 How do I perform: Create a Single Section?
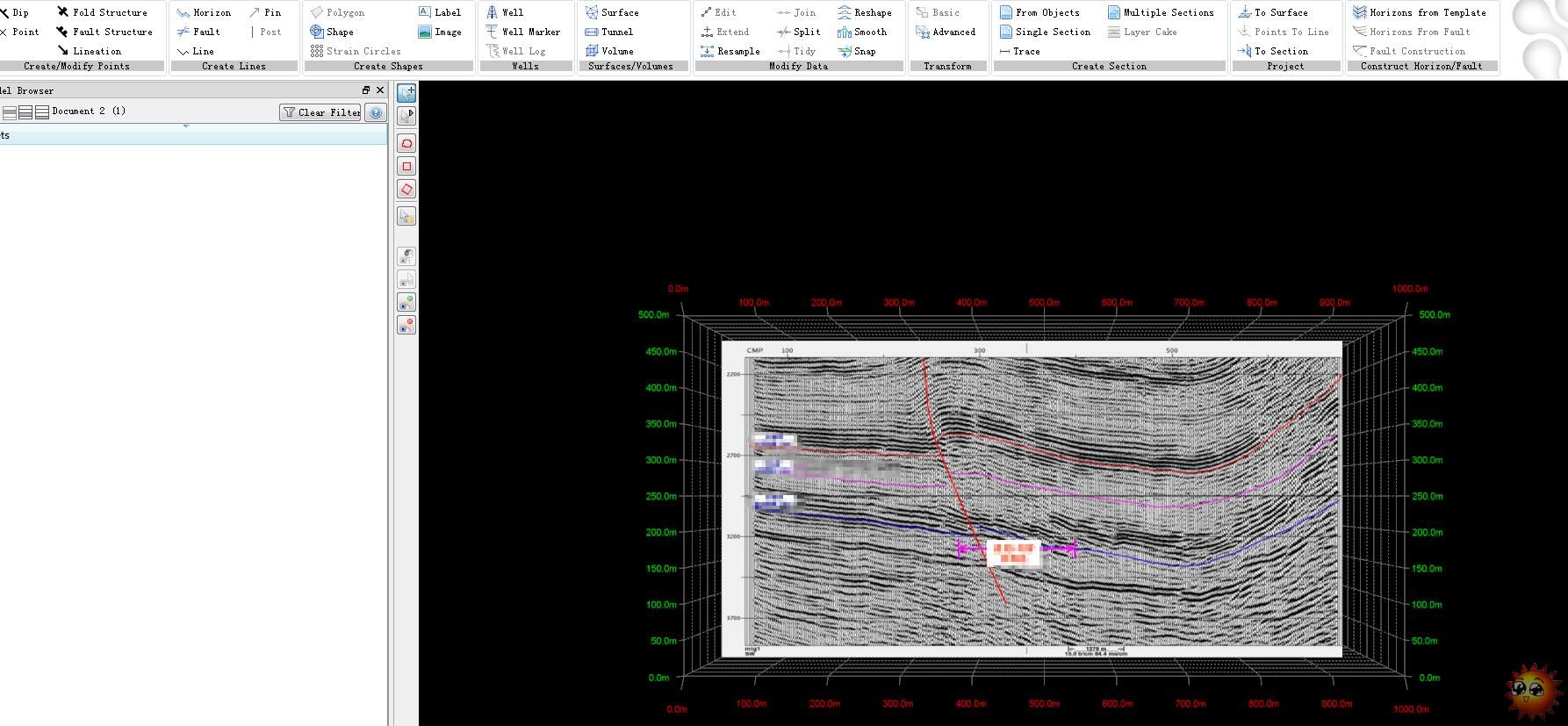click(1045, 32)
